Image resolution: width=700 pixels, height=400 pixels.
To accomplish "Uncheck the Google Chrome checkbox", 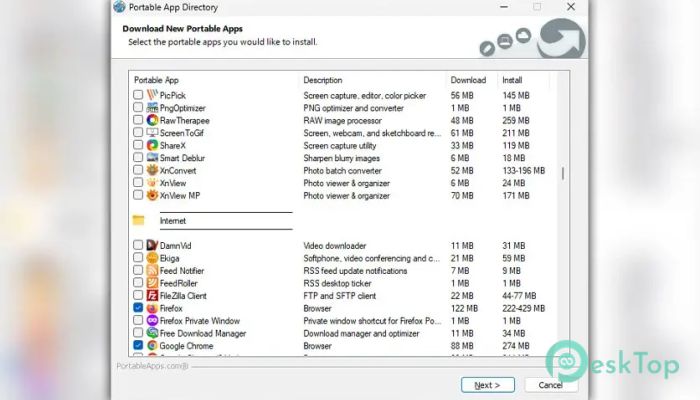I will [138, 345].
